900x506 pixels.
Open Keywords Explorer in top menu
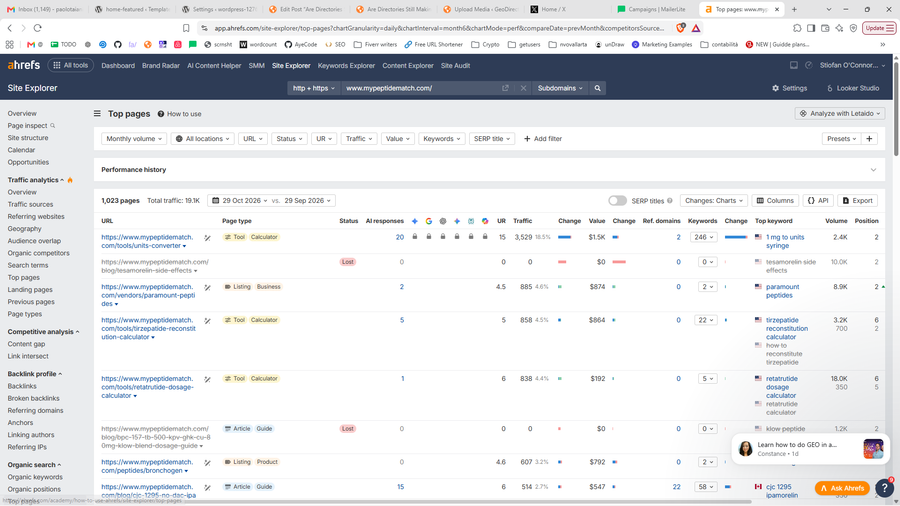tap(346, 65)
